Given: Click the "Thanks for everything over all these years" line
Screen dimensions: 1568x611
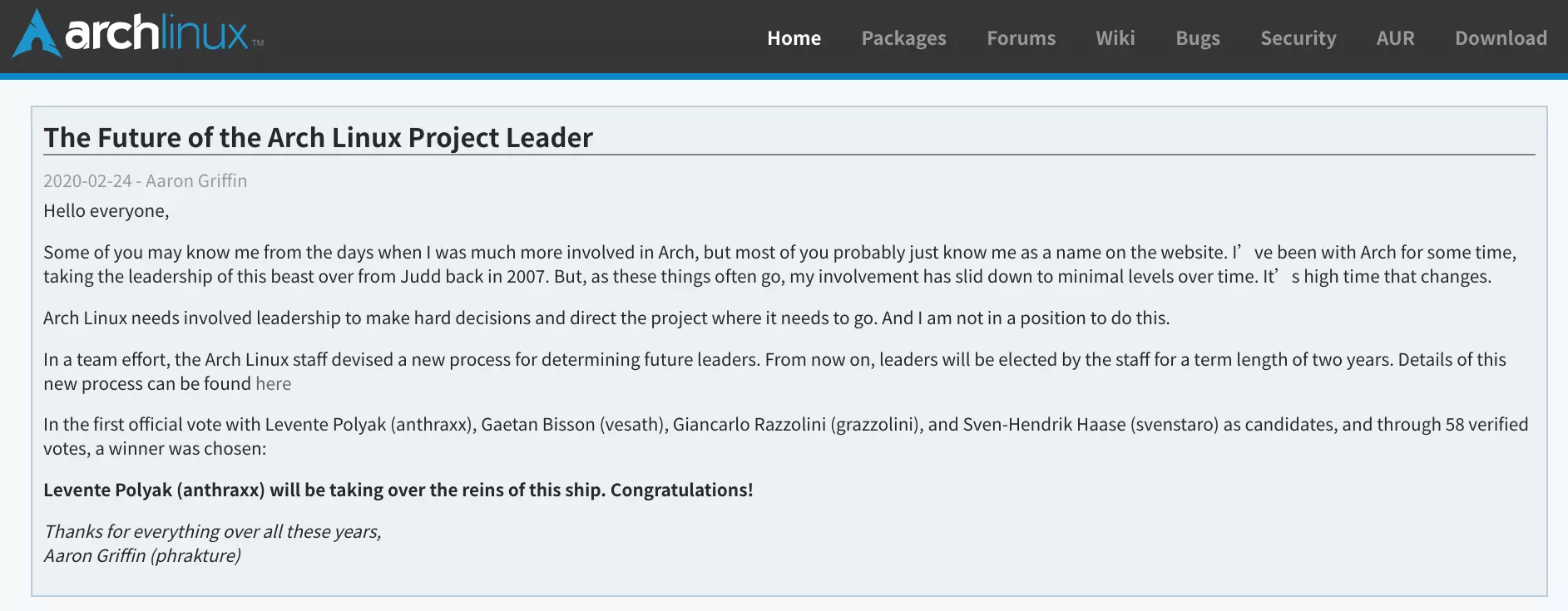Looking at the screenshot, I should pyautogui.click(x=212, y=531).
